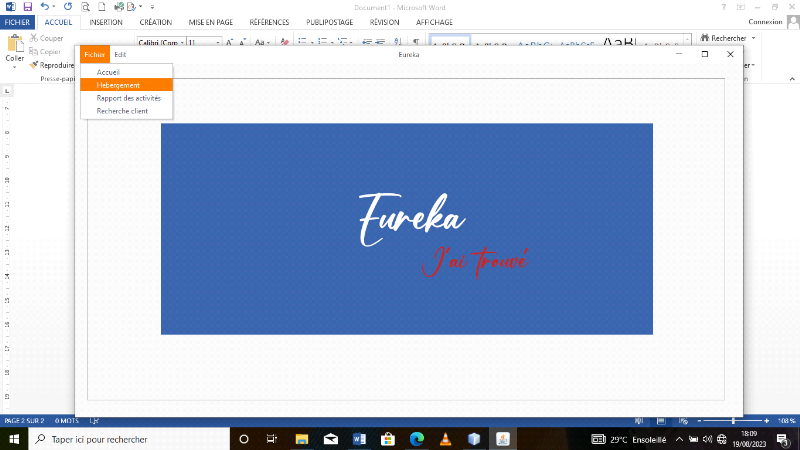Click the Rechercher binoculars in Word ribbon

click(x=723, y=38)
